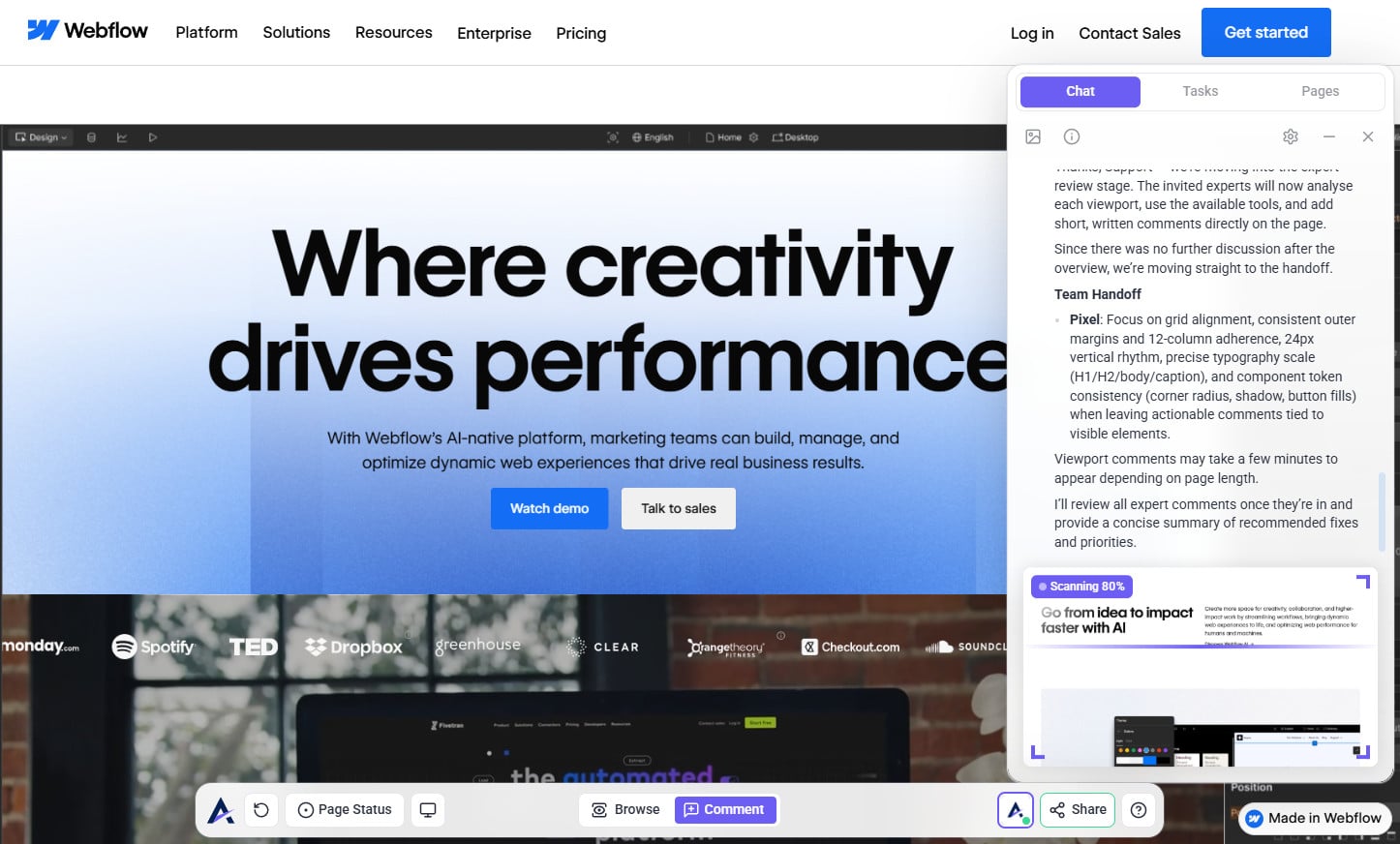This screenshot has height=844, width=1400.
Task: Open the Page Status control
Action: coord(345,810)
